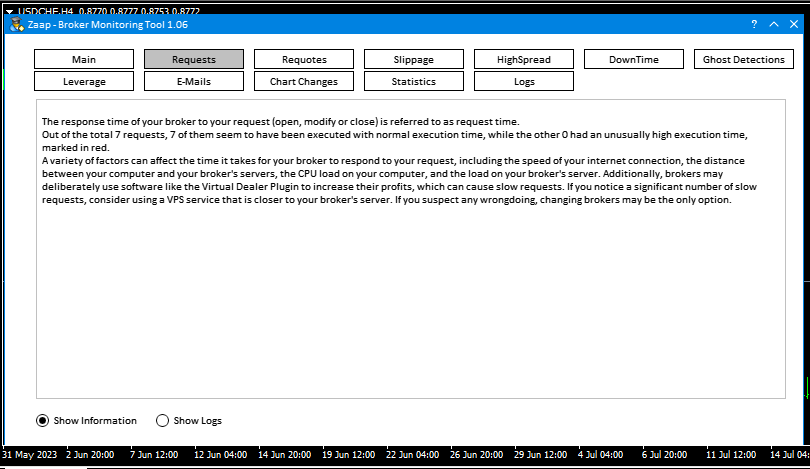Open the Logs tab
This screenshot has height=469, width=810.
point(524,82)
